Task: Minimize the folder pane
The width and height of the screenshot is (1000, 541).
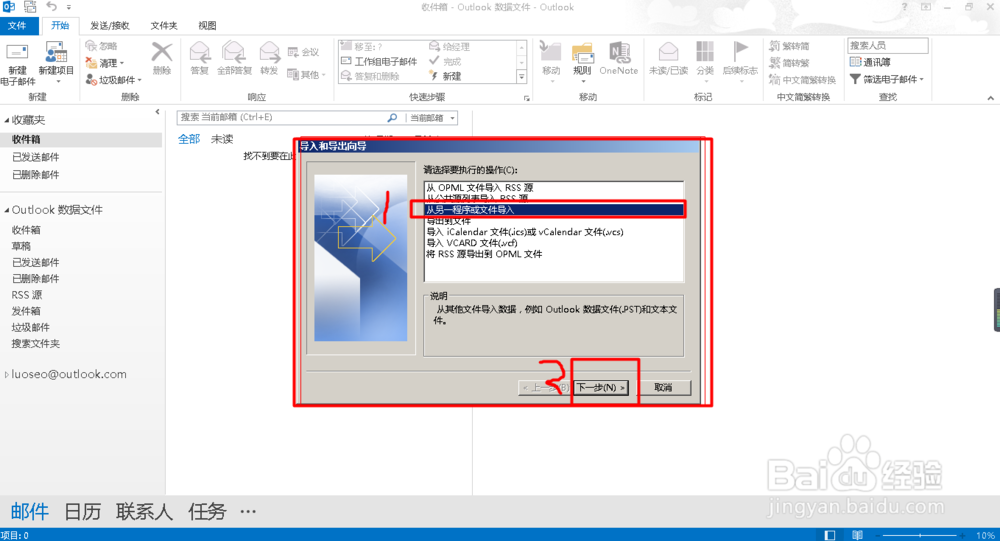Action: coord(158,112)
